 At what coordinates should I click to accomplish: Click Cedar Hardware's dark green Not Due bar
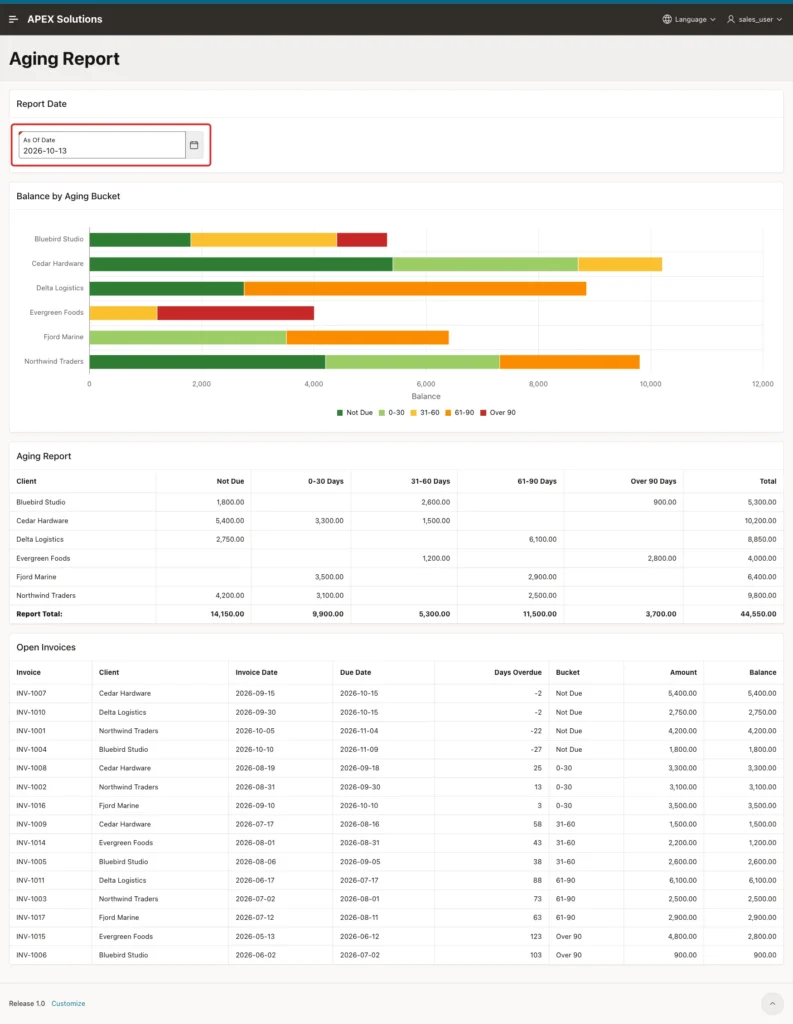pos(241,264)
